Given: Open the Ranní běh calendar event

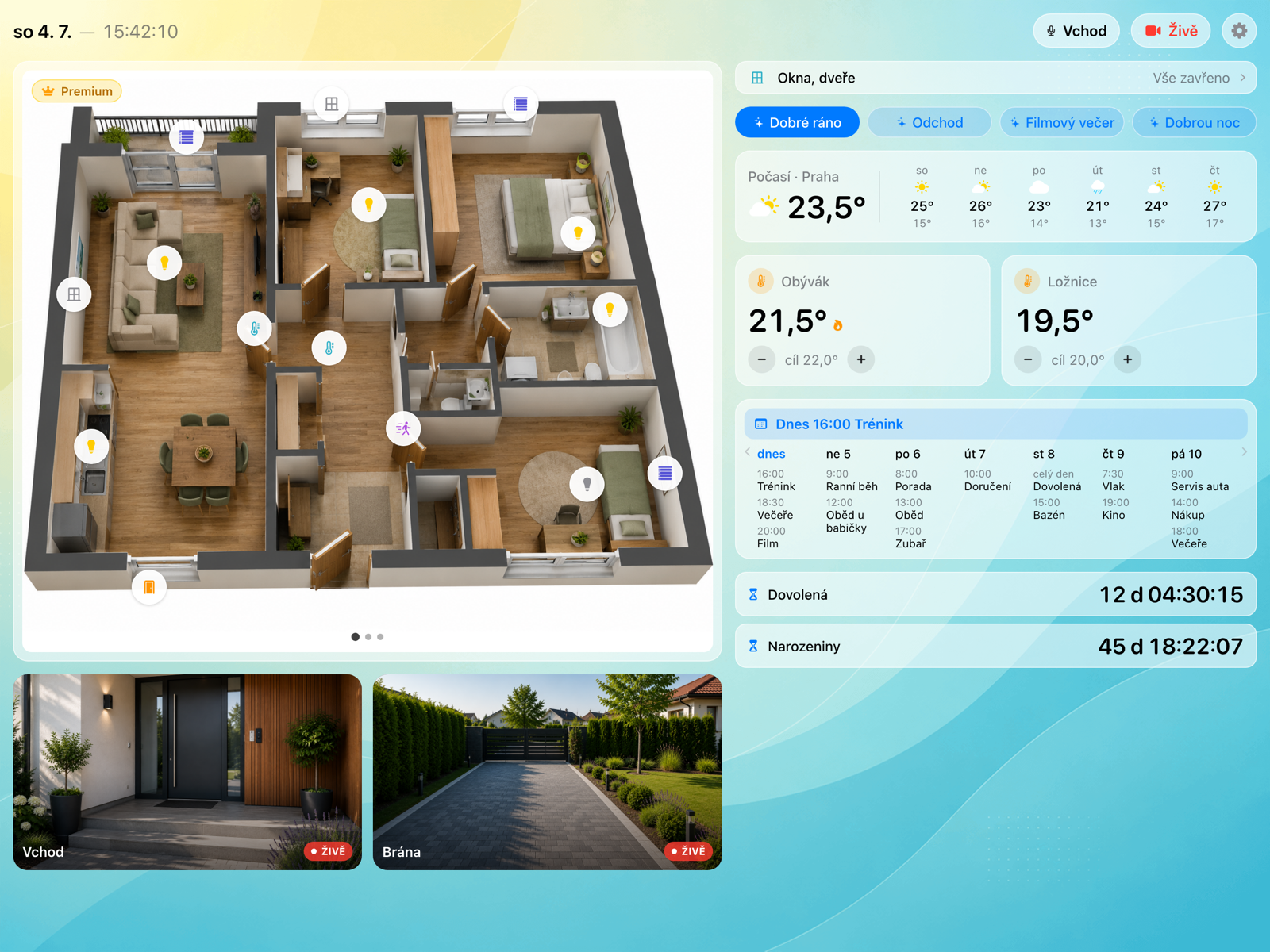Looking at the screenshot, I should click(x=852, y=481).
